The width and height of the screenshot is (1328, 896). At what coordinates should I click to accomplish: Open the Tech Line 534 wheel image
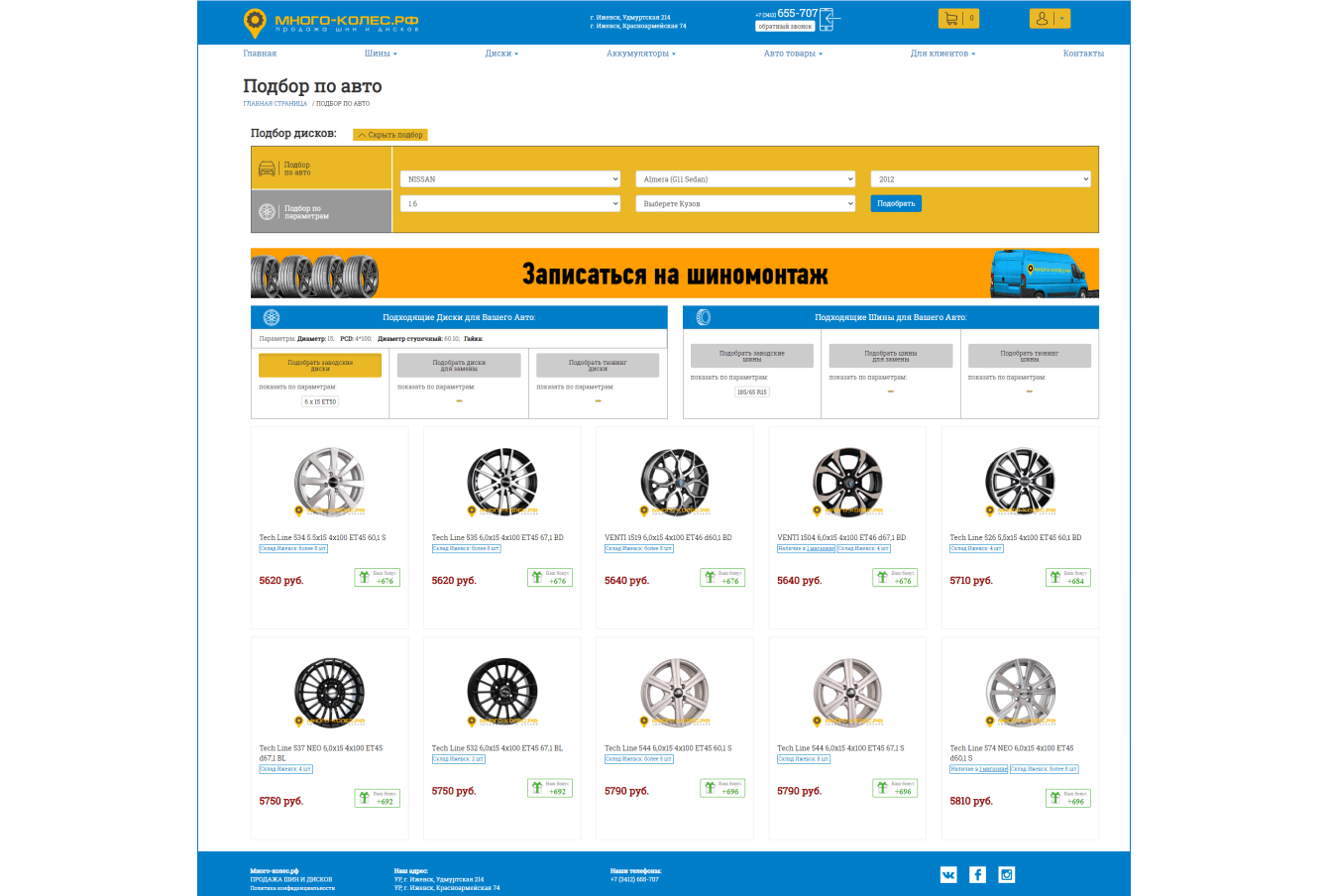pyautogui.click(x=330, y=481)
